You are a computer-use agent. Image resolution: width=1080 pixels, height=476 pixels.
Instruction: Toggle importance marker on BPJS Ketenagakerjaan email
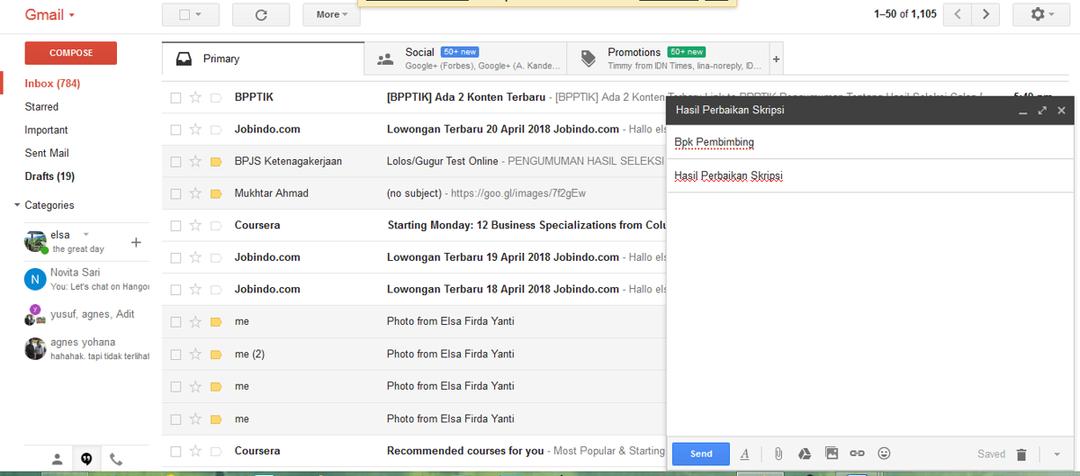click(216, 162)
